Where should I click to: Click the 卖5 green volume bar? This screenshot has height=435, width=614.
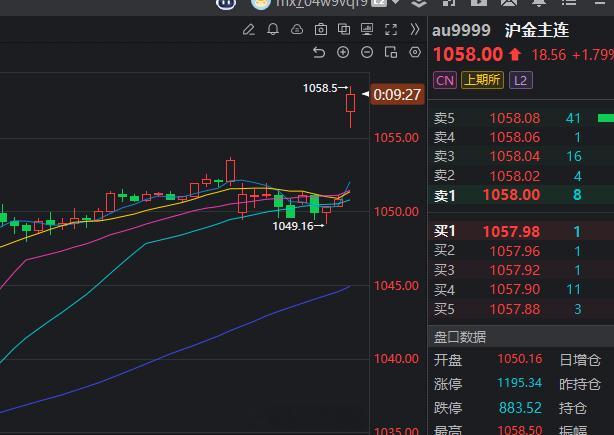tap(606, 118)
